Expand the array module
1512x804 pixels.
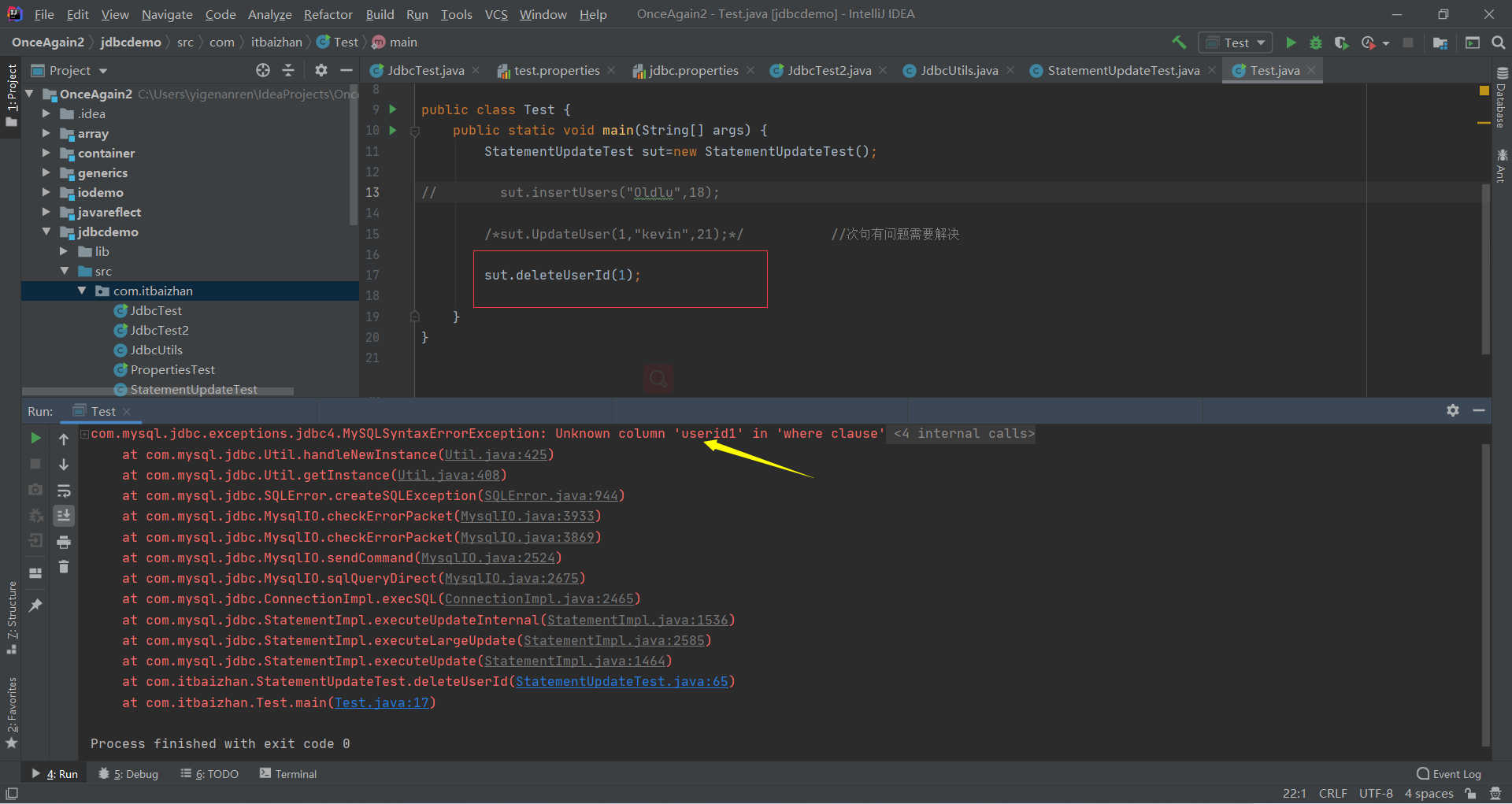coord(46,133)
